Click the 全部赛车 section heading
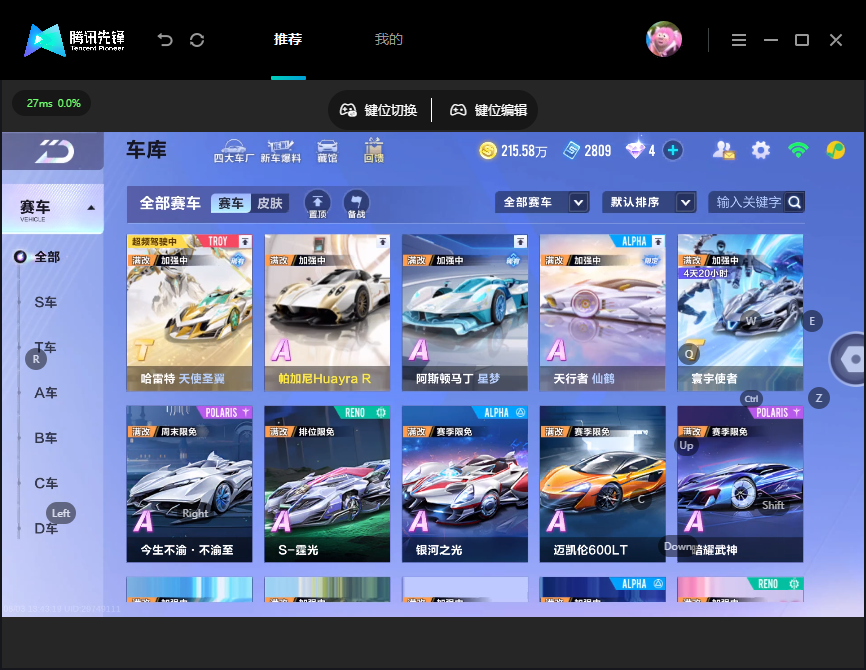This screenshot has width=866, height=670. coord(170,203)
